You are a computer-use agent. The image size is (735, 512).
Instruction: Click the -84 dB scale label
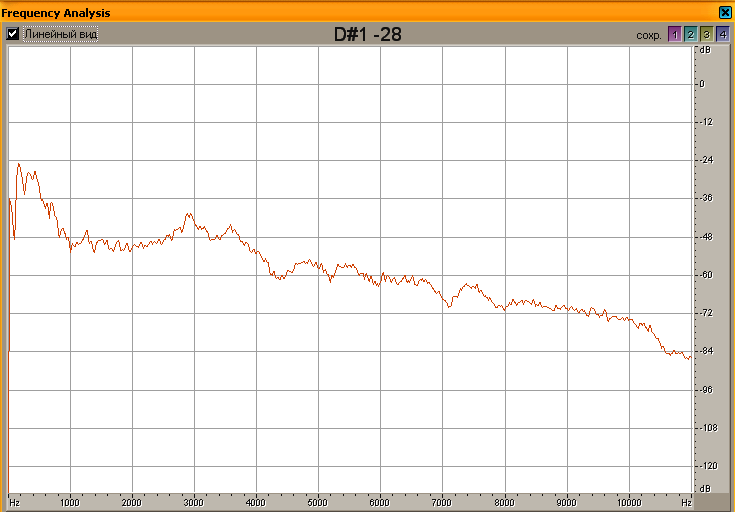[x=706, y=351]
